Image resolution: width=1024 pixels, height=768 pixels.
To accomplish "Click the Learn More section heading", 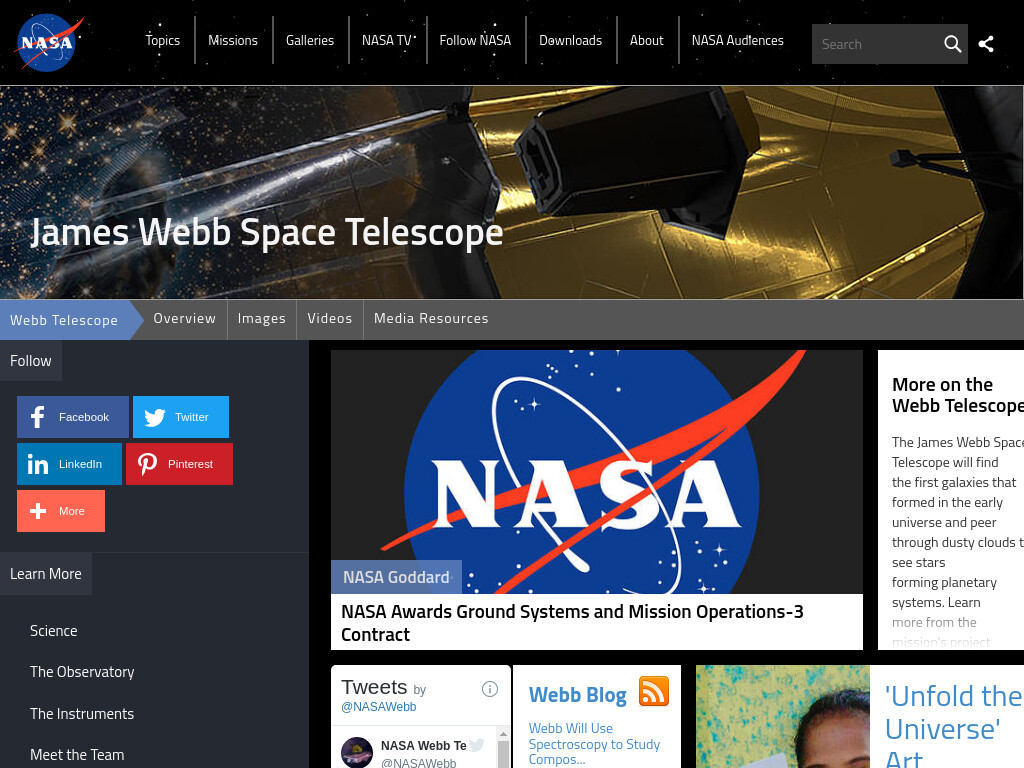I will [46, 574].
